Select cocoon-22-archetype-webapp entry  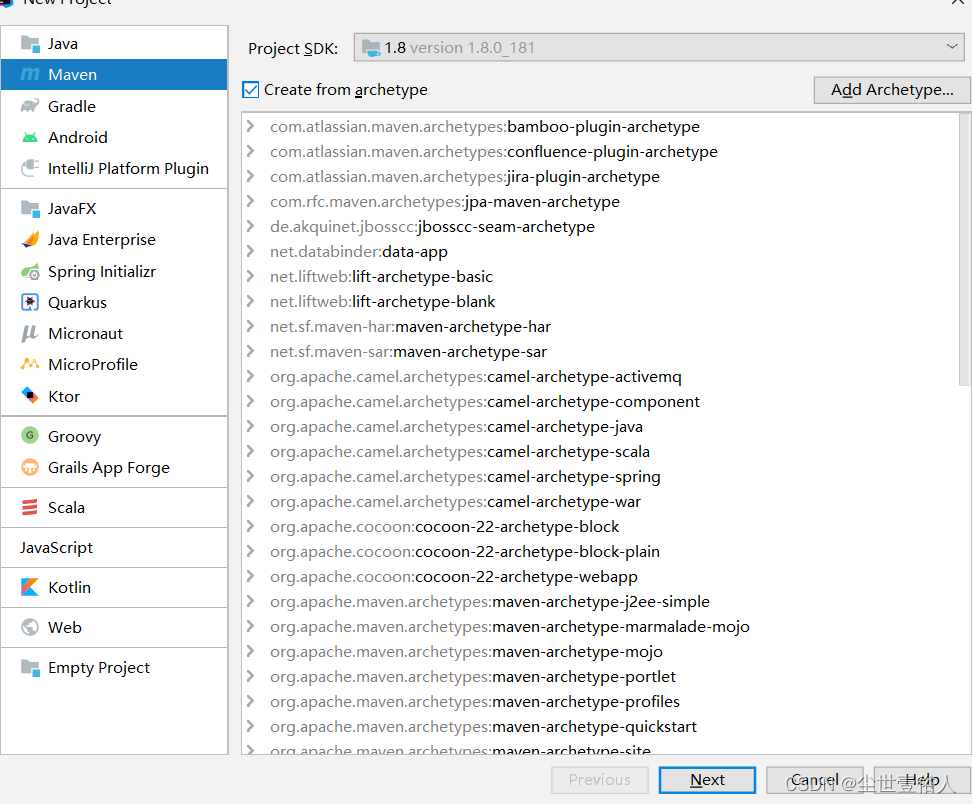pyautogui.click(x=454, y=576)
